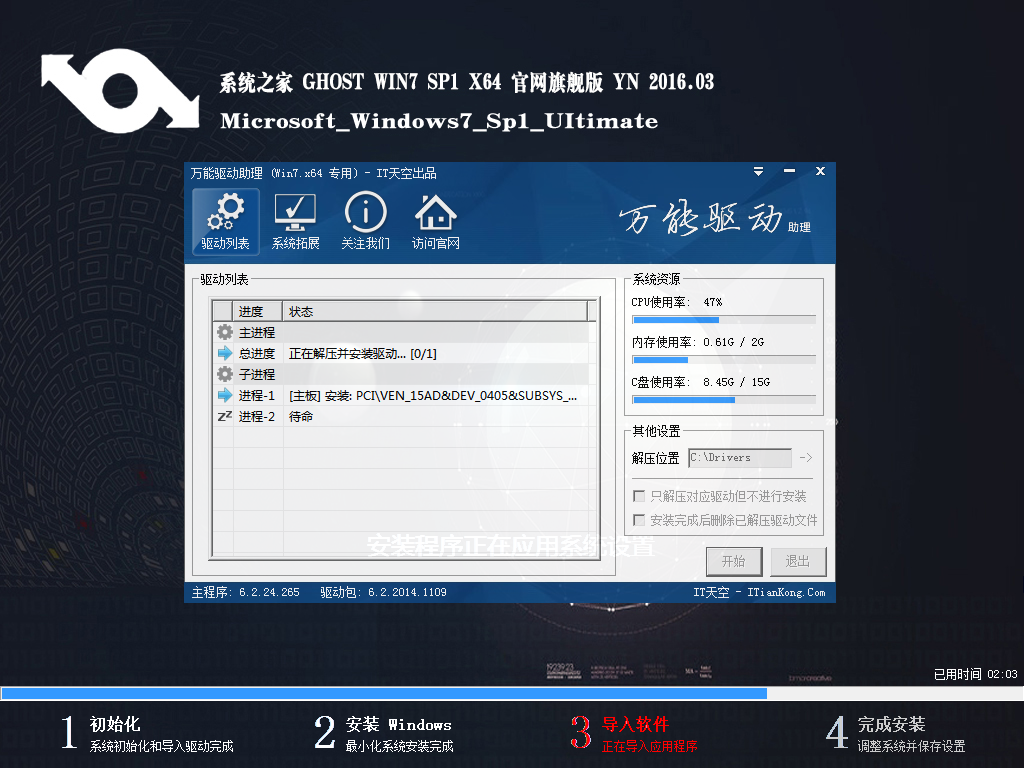This screenshot has width=1024, height=768.
Task: Click the 万能驱动 助理 calligraphy logo
Action: coord(714,218)
